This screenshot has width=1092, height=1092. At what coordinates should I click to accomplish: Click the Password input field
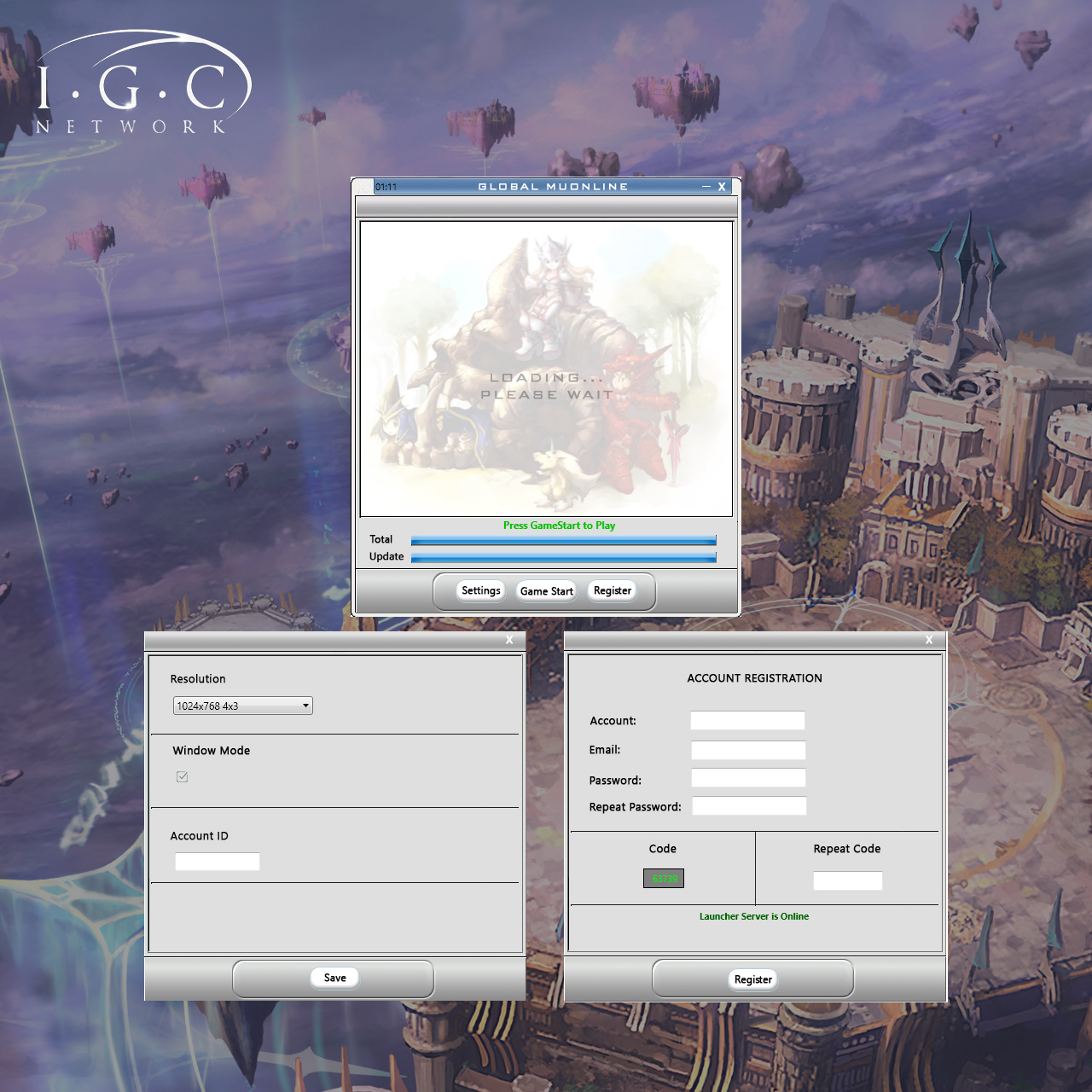(748, 777)
